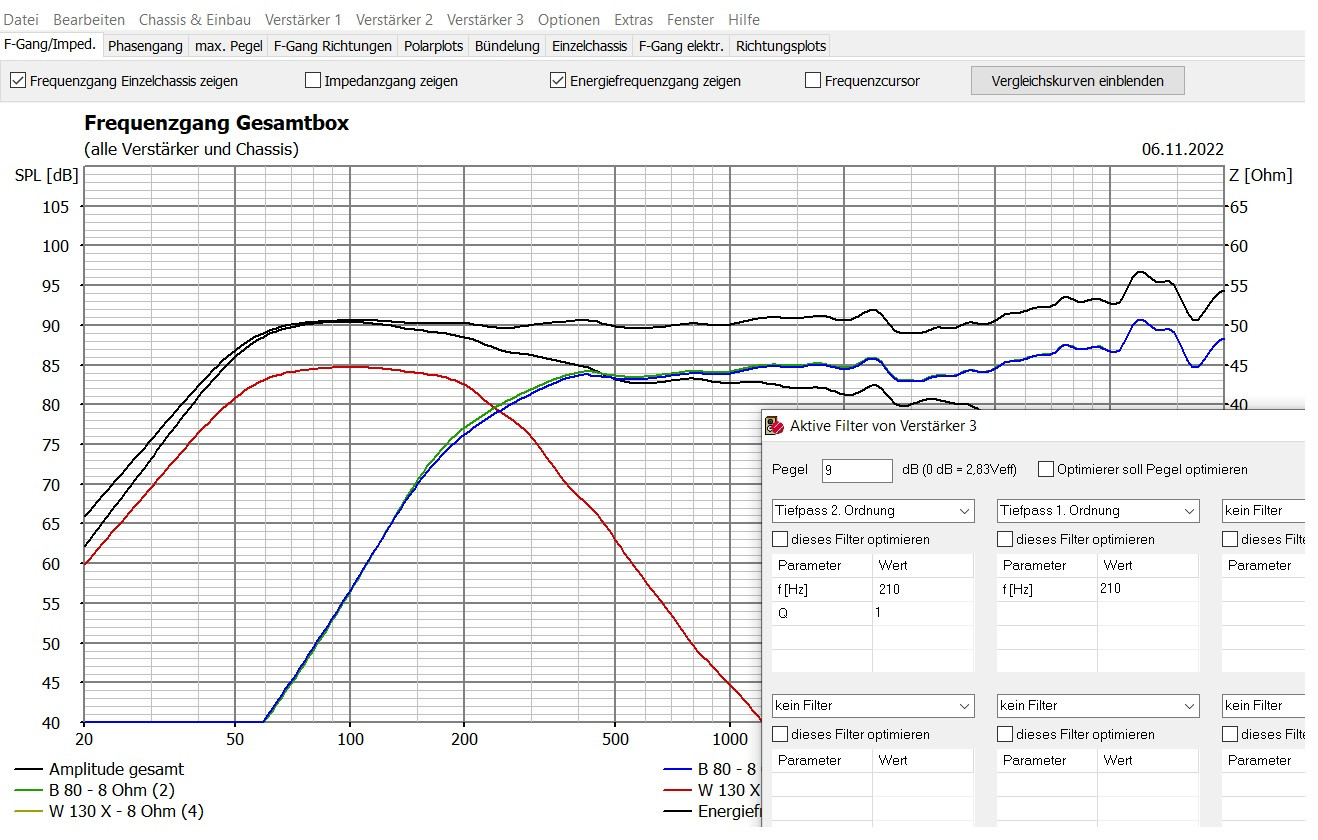Viewport: 1318px width, 840px height.
Task: Open the Extras menu
Action: point(633,19)
